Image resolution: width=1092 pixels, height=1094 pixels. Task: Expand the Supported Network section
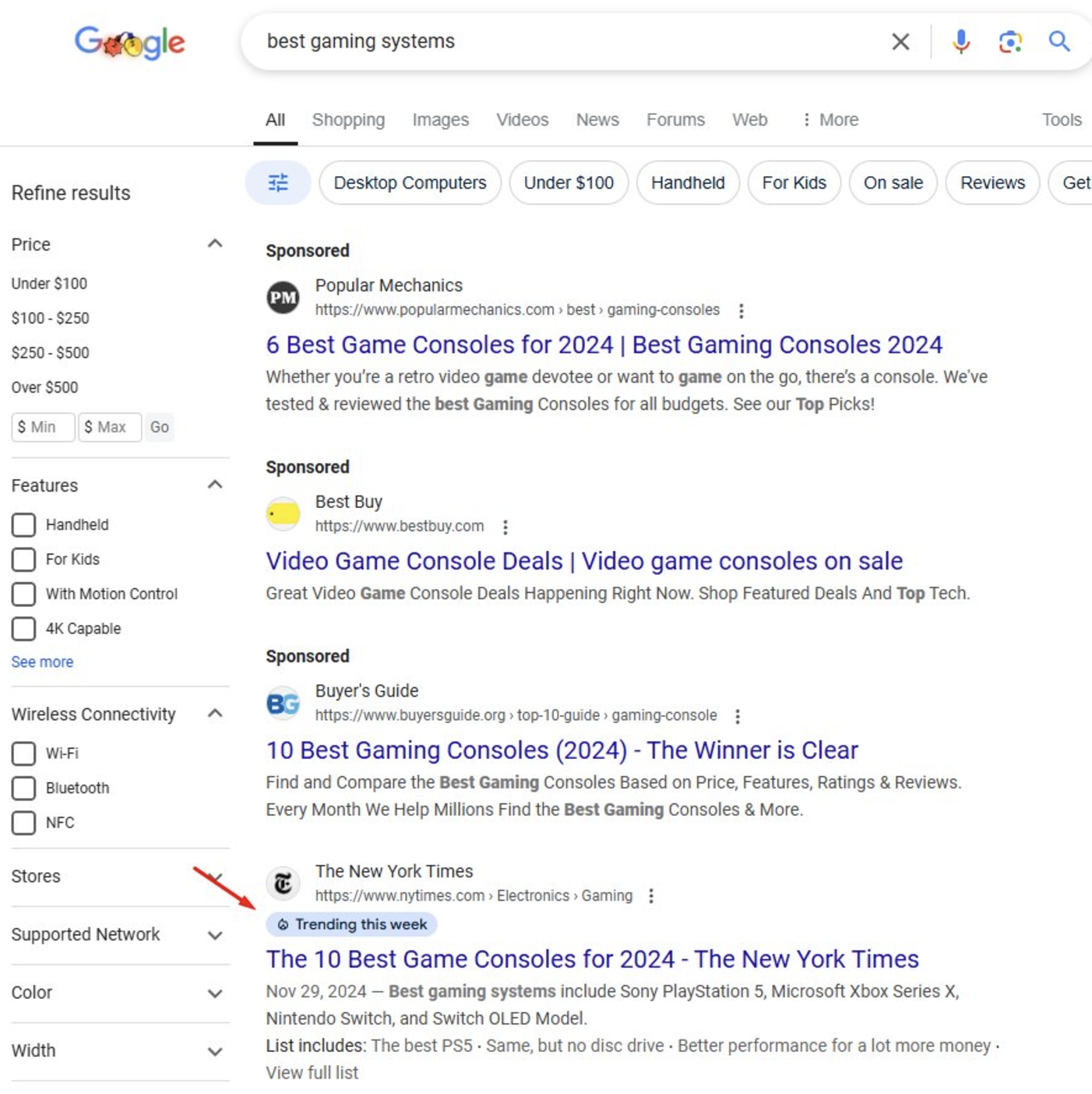[x=215, y=936]
